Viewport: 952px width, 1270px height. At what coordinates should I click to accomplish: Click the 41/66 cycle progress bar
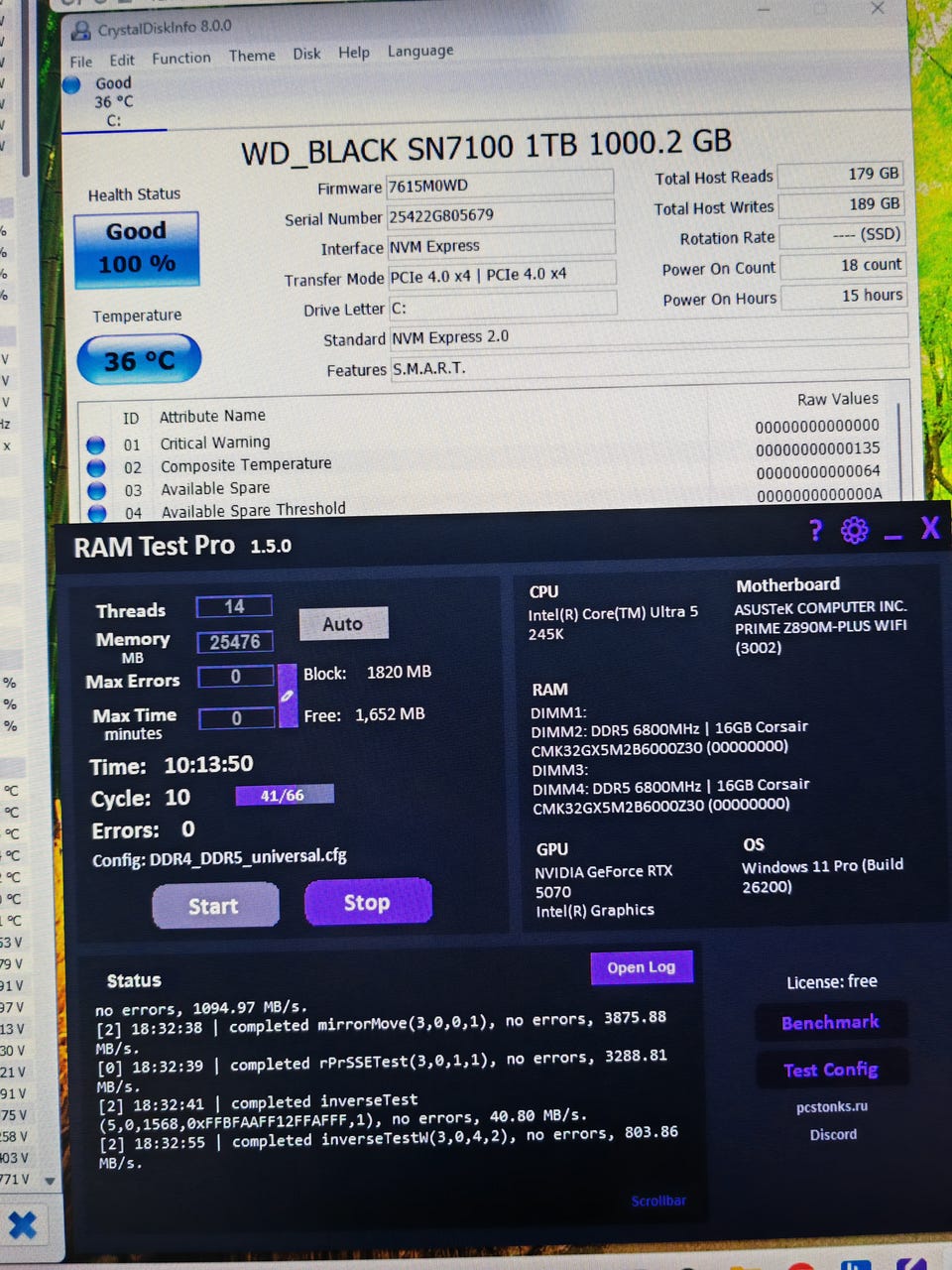click(x=284, y=795)
